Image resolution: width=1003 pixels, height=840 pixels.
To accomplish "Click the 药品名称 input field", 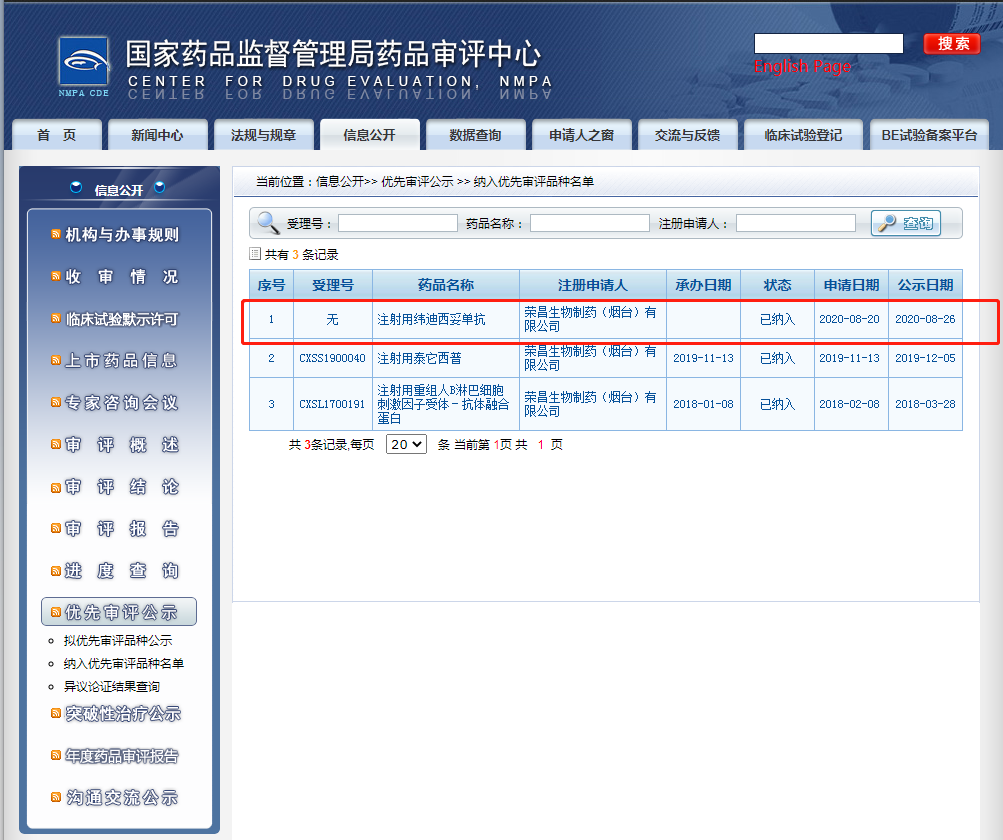I will [590, 223].
